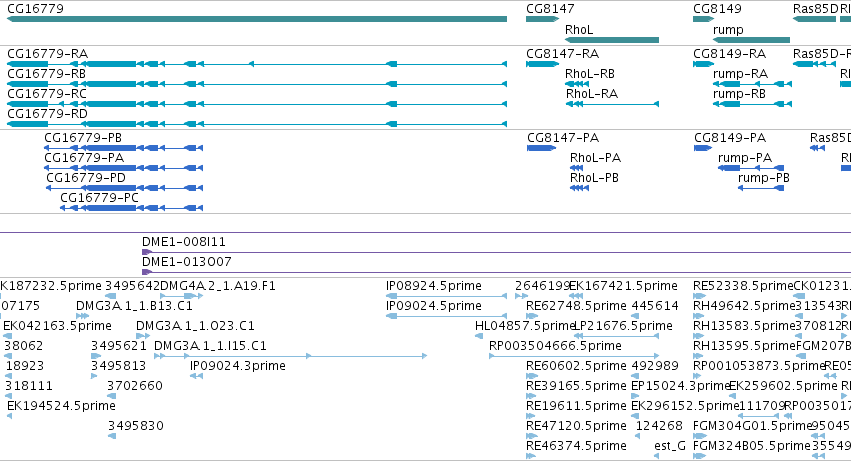Image resolution: width=851 pixels, height=461 pixels.
Task: Select the CG8149-RA transcript
Action: (703, 64)
